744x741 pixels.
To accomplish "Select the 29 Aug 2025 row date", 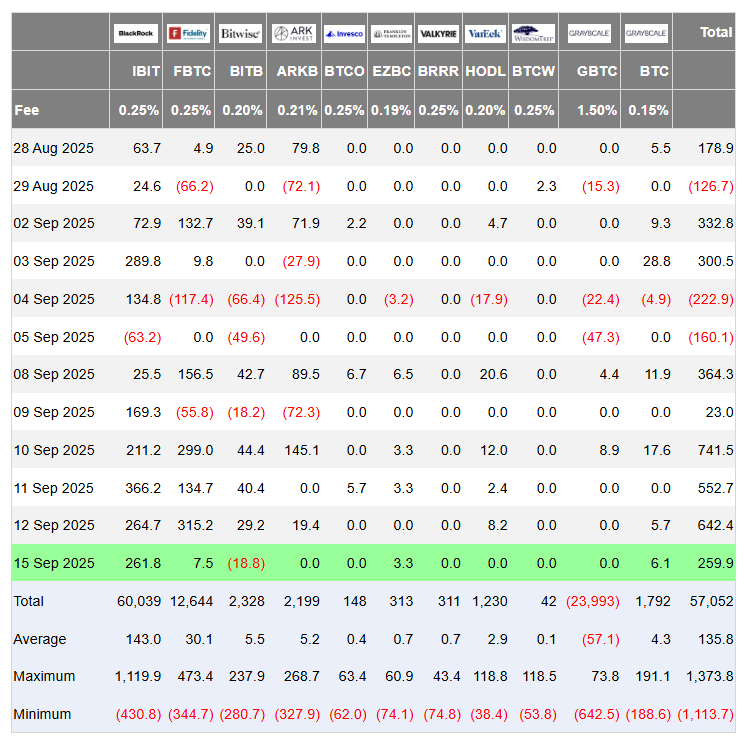I will click(54, 186).
